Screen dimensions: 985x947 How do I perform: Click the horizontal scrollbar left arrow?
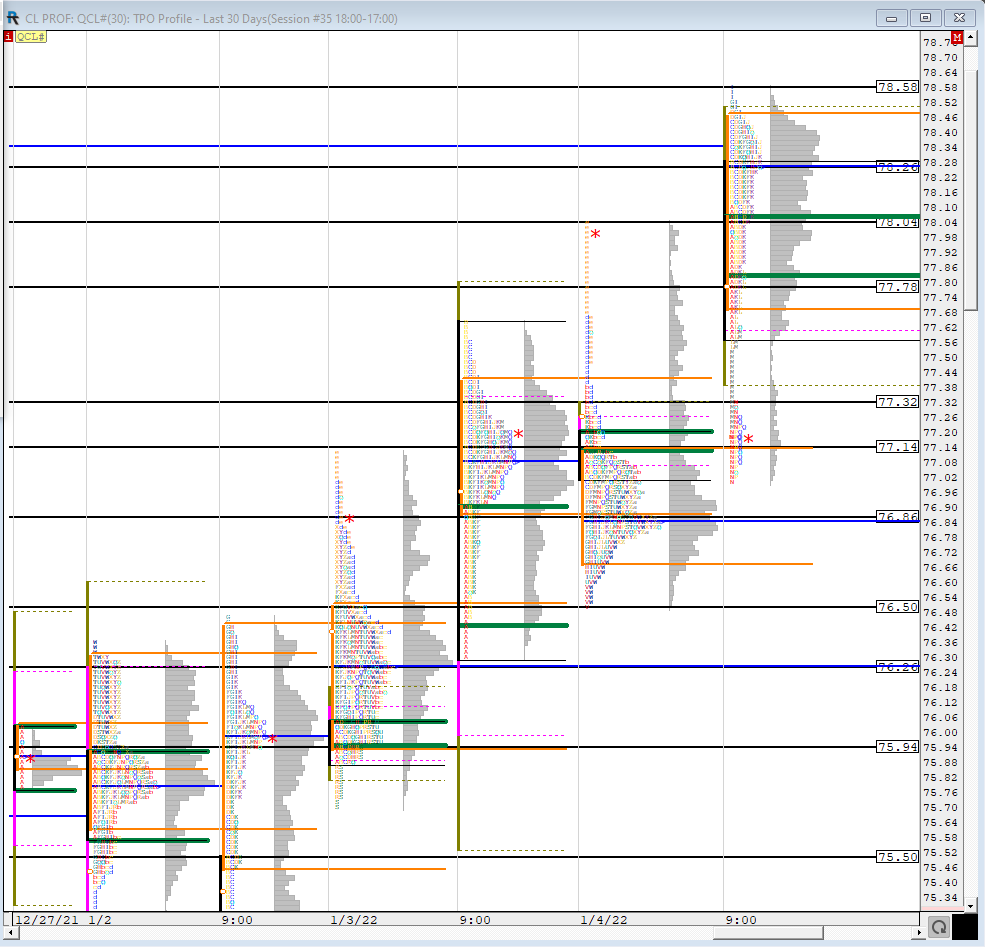[x=9, y=933]
